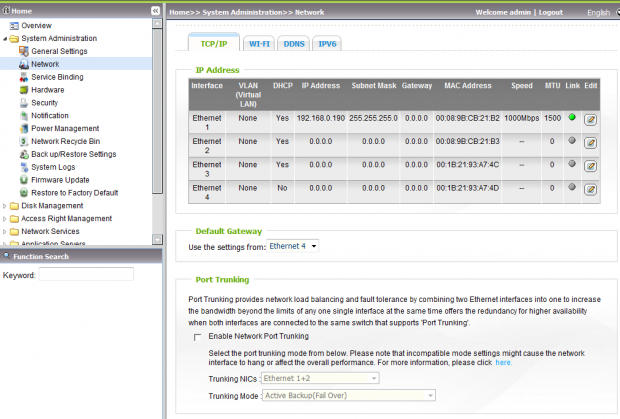Click the sidebar scroll up arrow
This screenshot has width=620, height=419.
tap(157, 24)
